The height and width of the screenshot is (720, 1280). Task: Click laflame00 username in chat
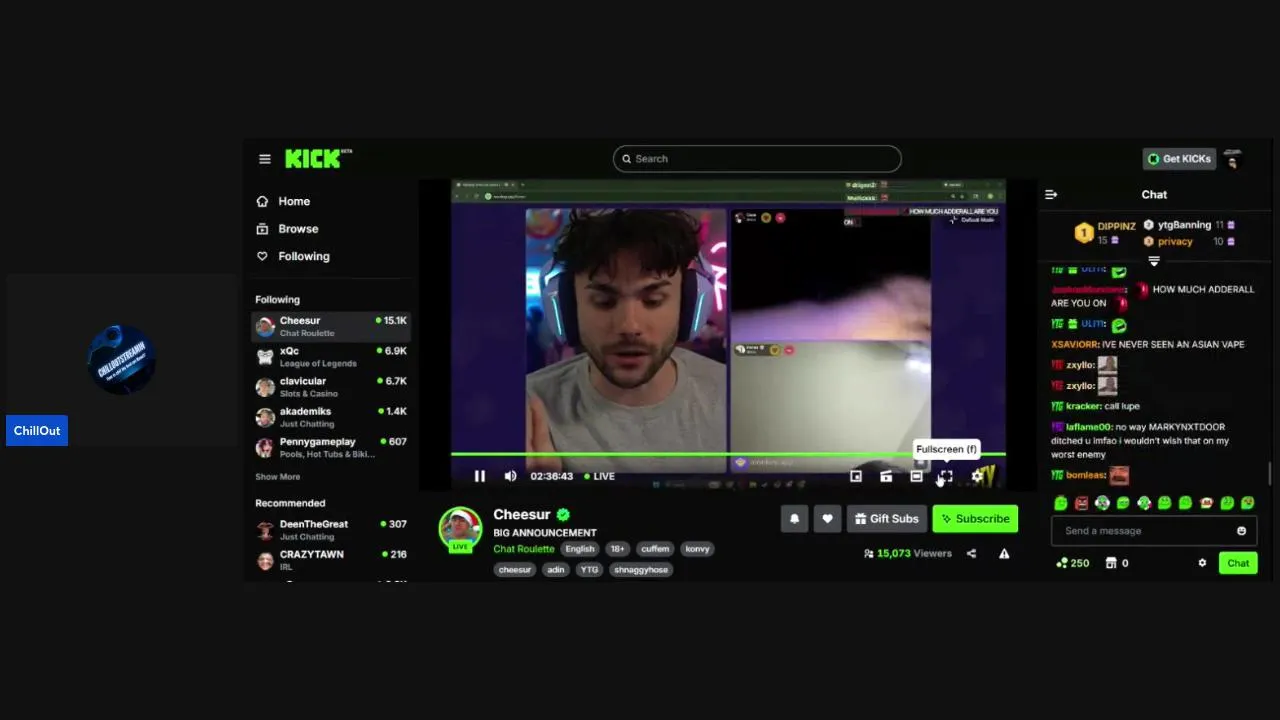coord(1088,427)
